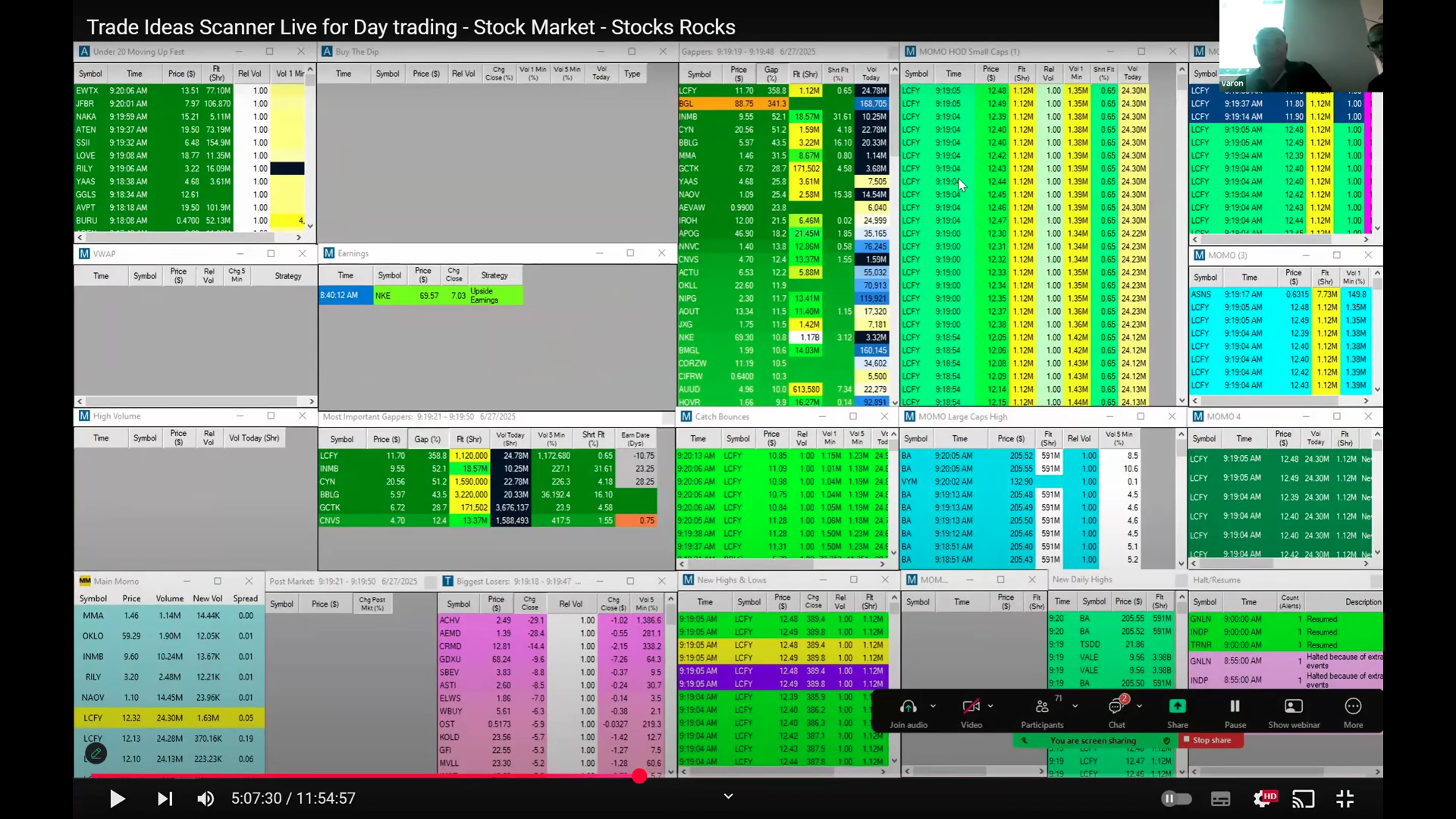Mute the video volume speaker

(x=206, y=799)
